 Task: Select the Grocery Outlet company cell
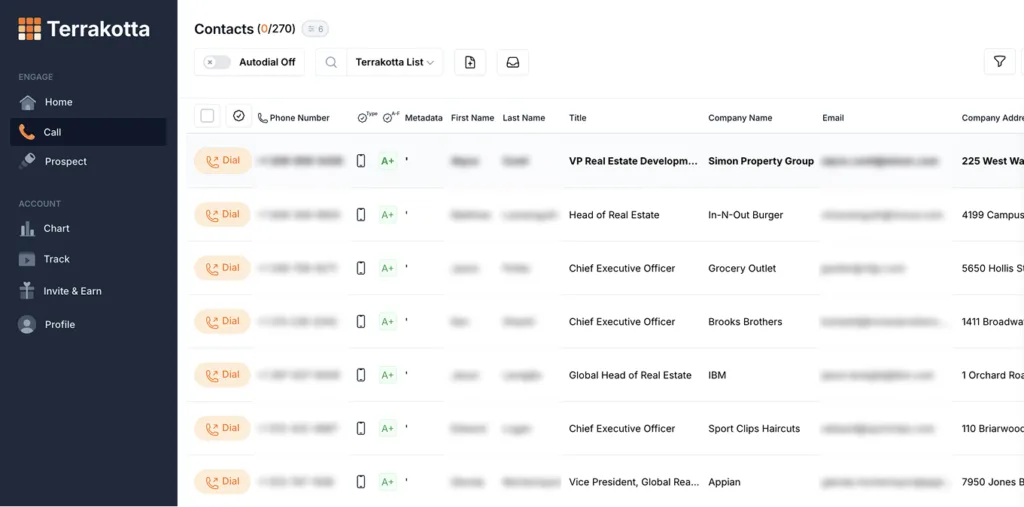(x=742, y=269)
